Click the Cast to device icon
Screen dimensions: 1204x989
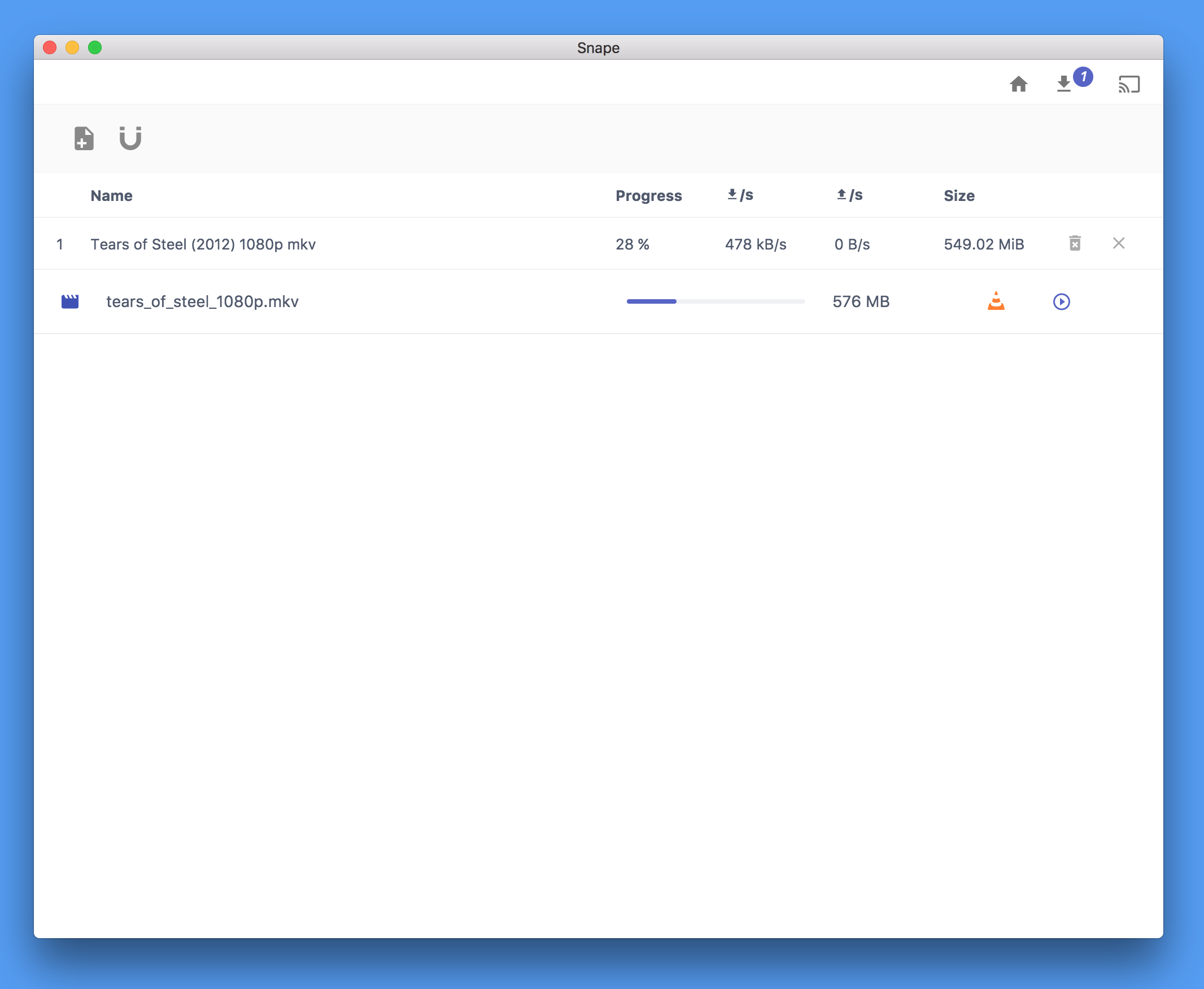pos(1128,84)
